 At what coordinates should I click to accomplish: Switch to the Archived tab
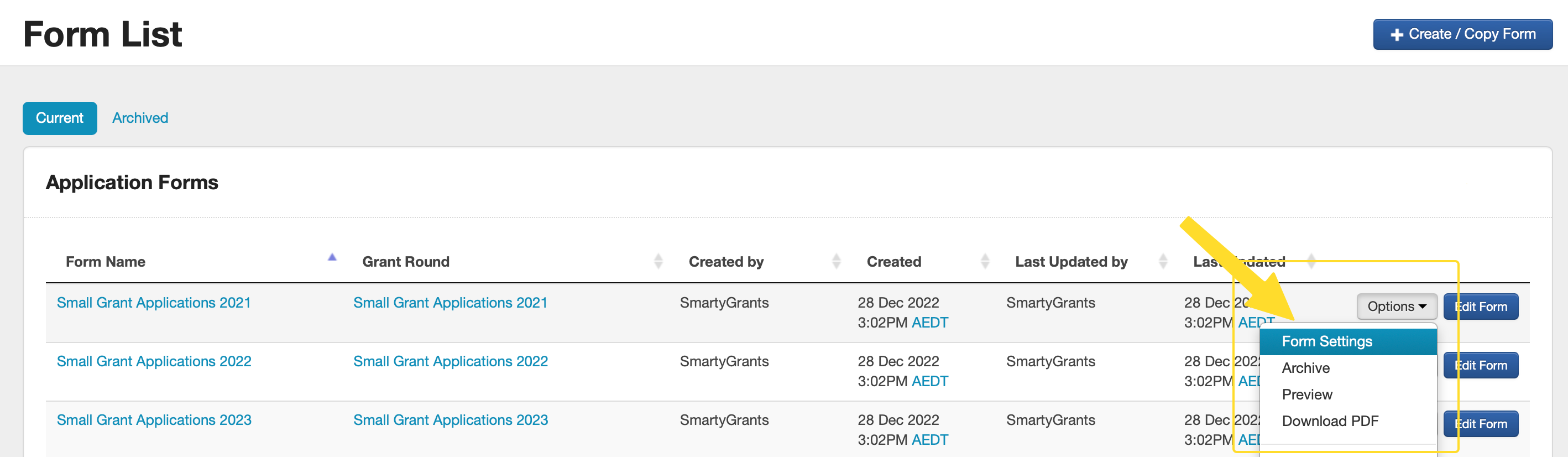[140, 118]
